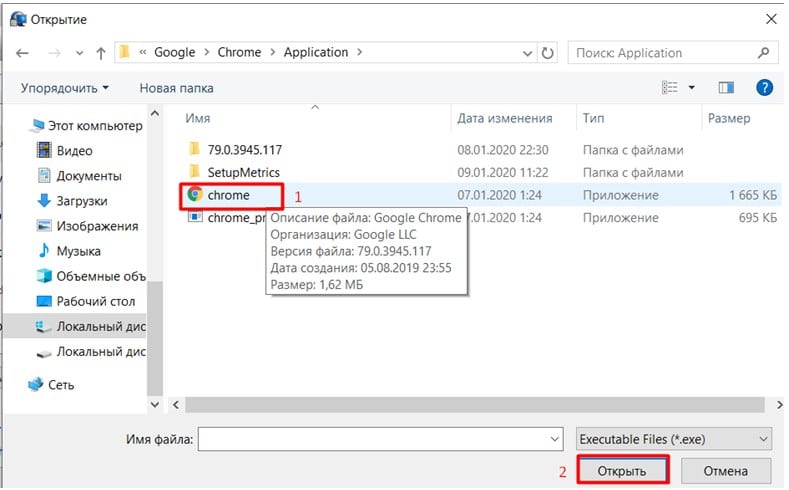Click the Новая папка button
This screenshot has width=789, height=490.
tap(176, 88)
